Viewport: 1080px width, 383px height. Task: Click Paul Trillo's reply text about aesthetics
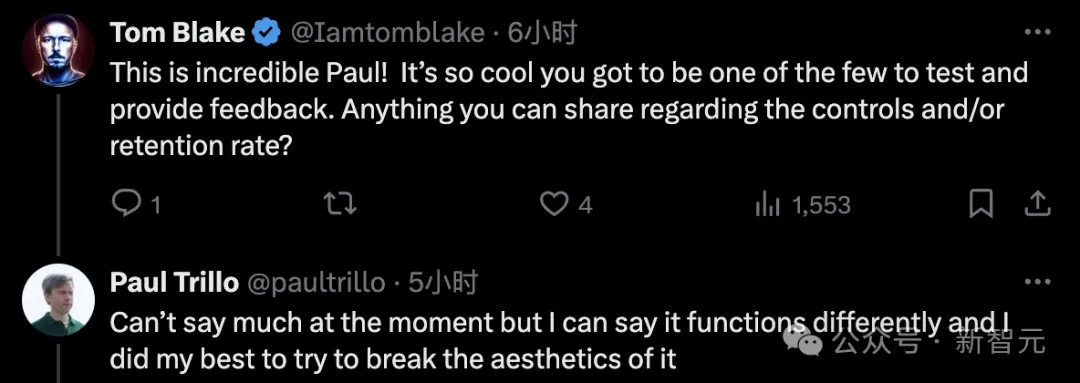click(x=560, y=340)
